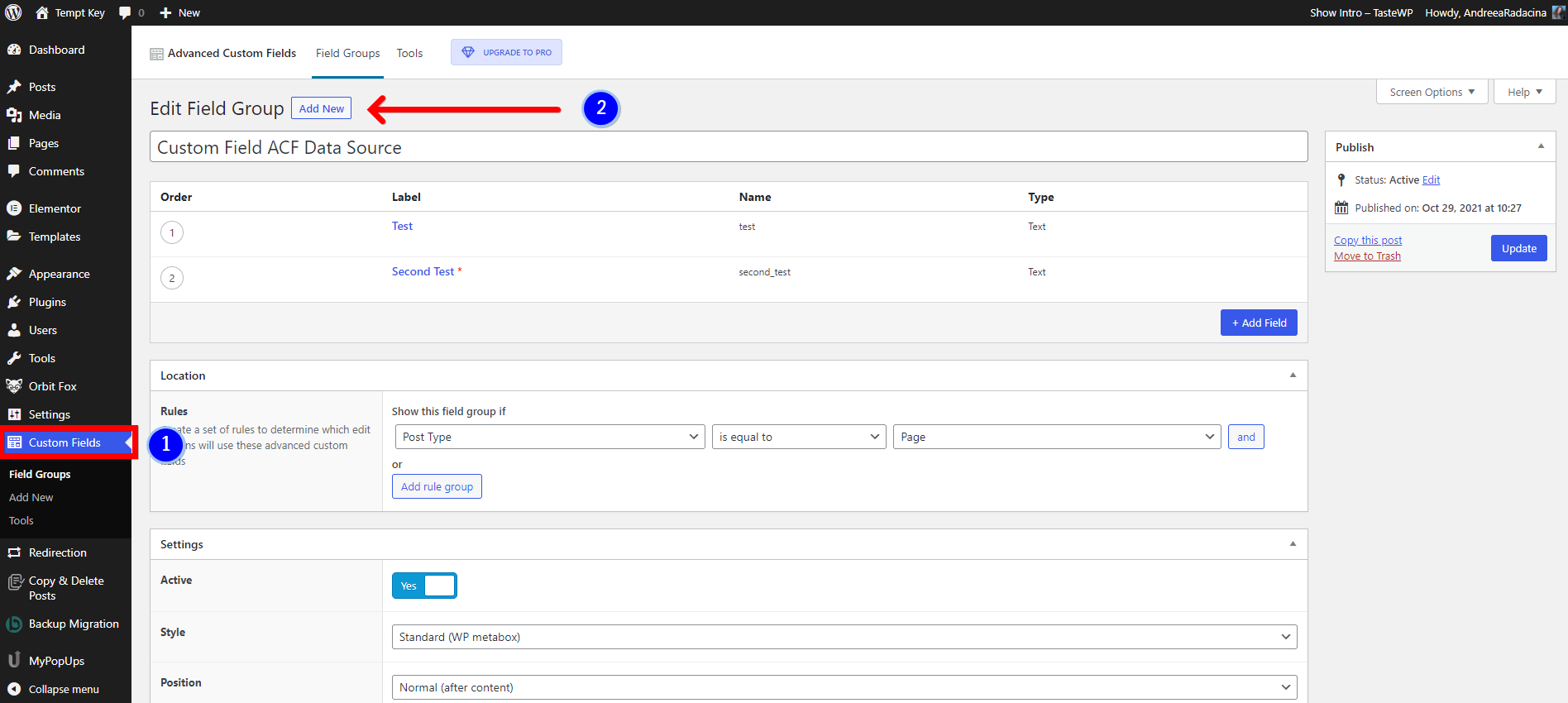Screen dimensions: 1568x703
Task: Expand the Style Standard metabox dropdown
Action: pos(844,637)
